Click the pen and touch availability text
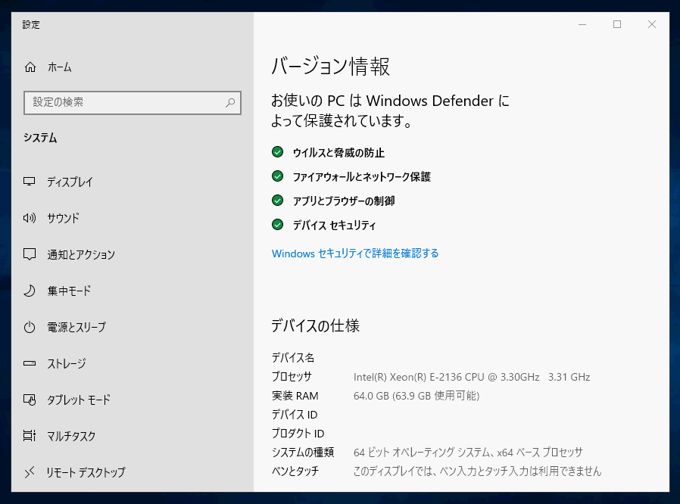This screenshot has height=504, width=680. [477, 471]
